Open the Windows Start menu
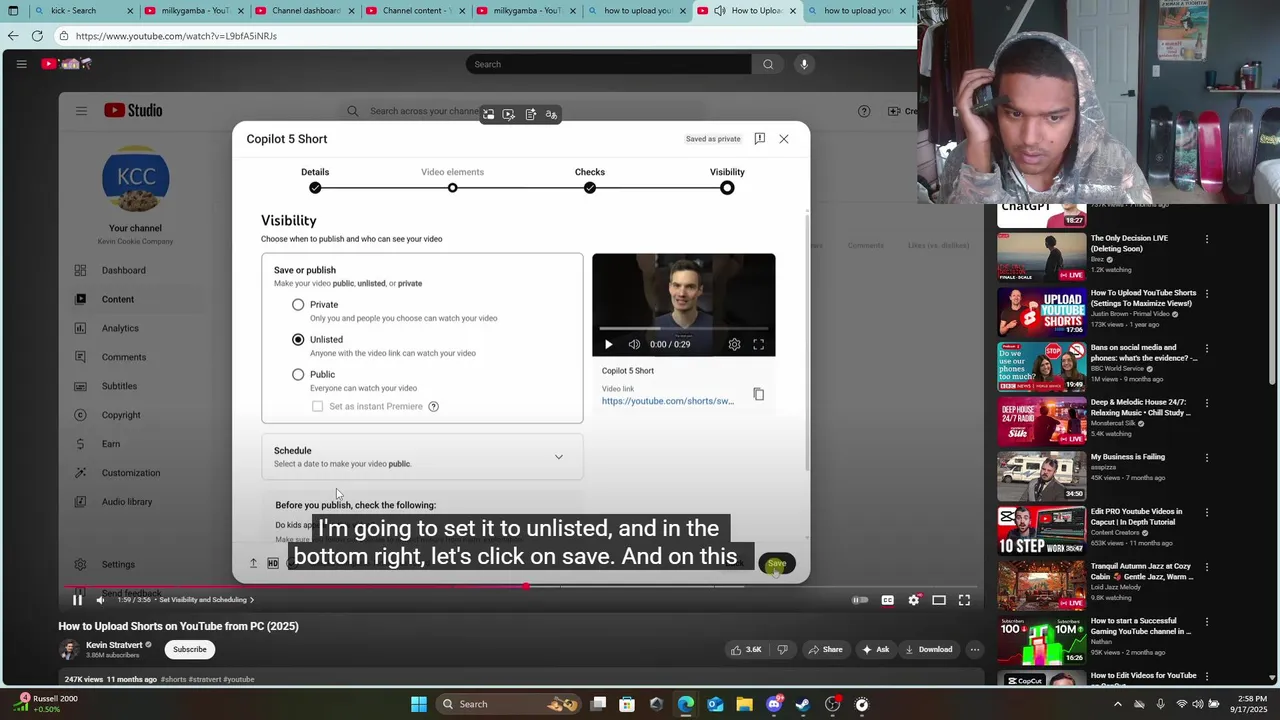 419,704
